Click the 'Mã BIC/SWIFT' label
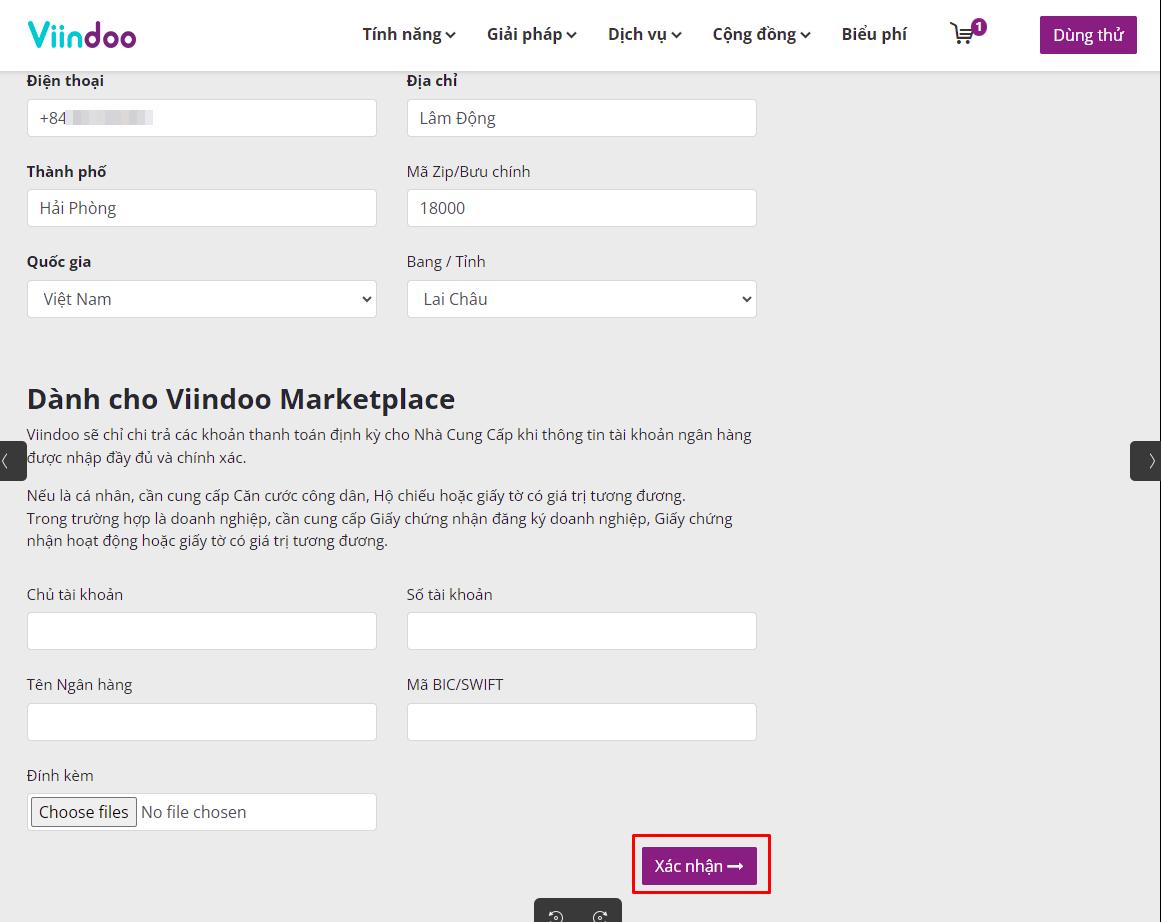 (x=455, y=684)
